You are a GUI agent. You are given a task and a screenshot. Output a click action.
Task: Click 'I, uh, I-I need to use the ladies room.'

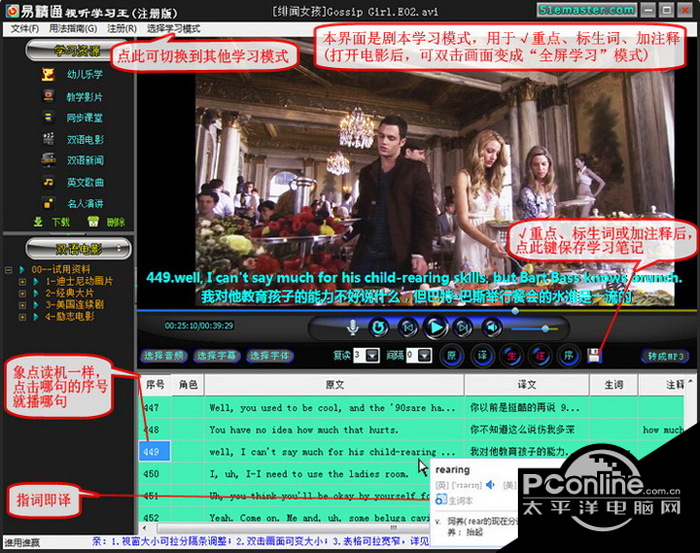coord(309,474)
